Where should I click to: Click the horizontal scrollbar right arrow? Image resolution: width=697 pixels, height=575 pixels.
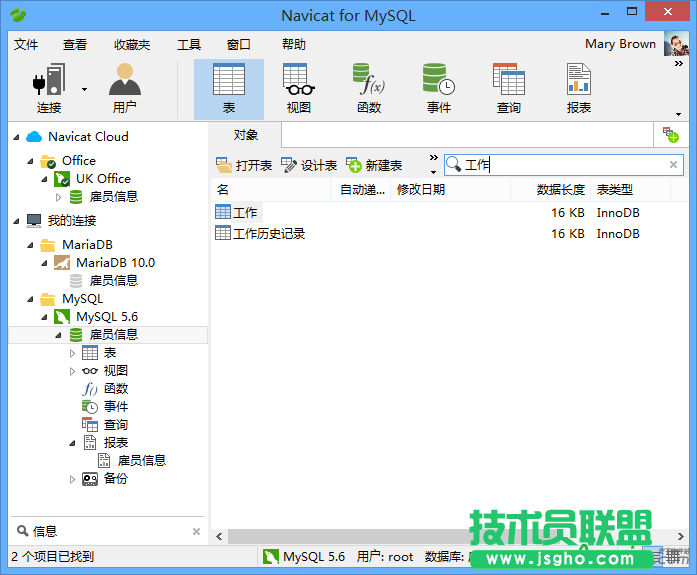[681, 536]
